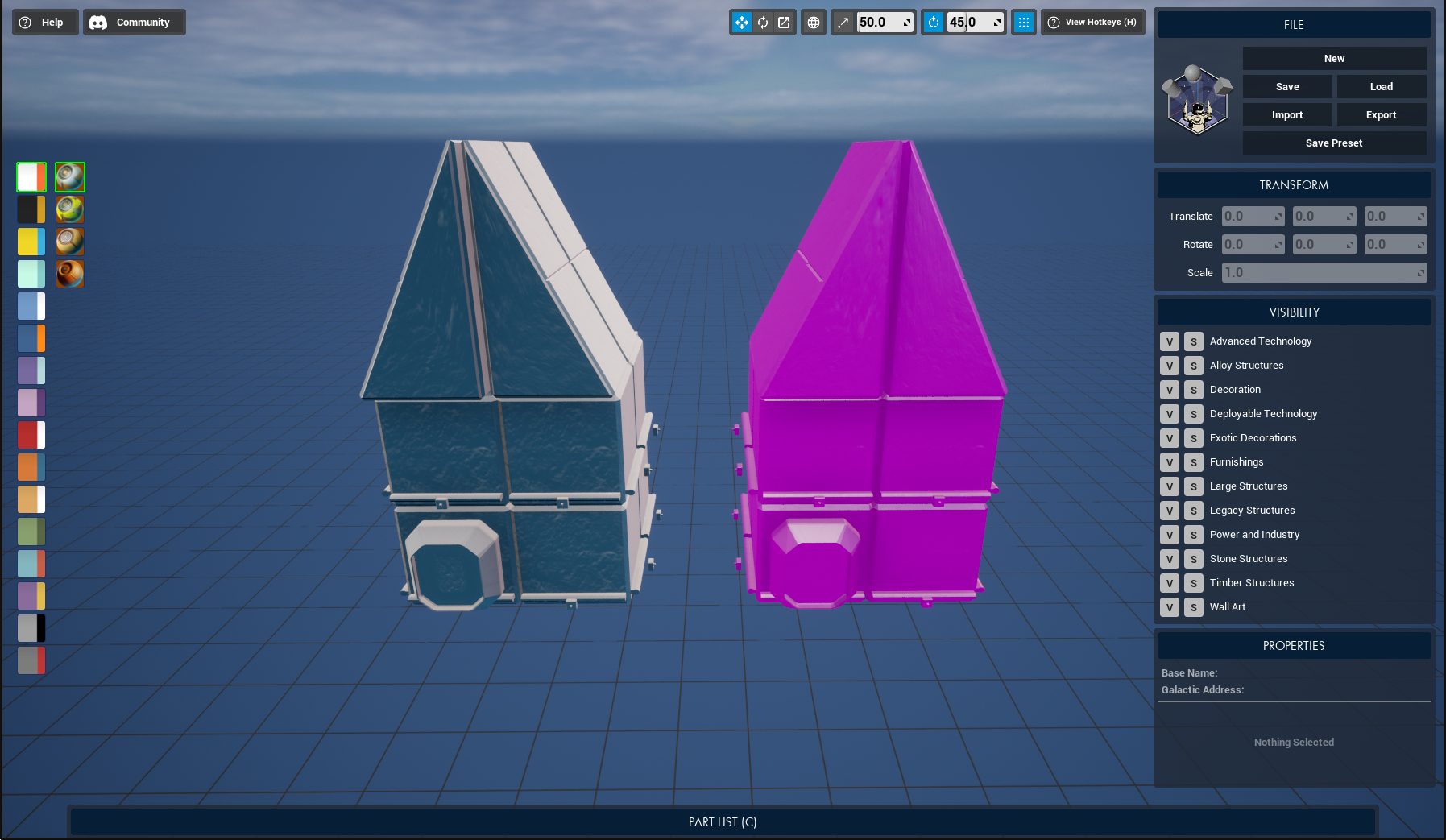Select the translate (move) gizmo tool
The image size is (1446, 840).
742,23
